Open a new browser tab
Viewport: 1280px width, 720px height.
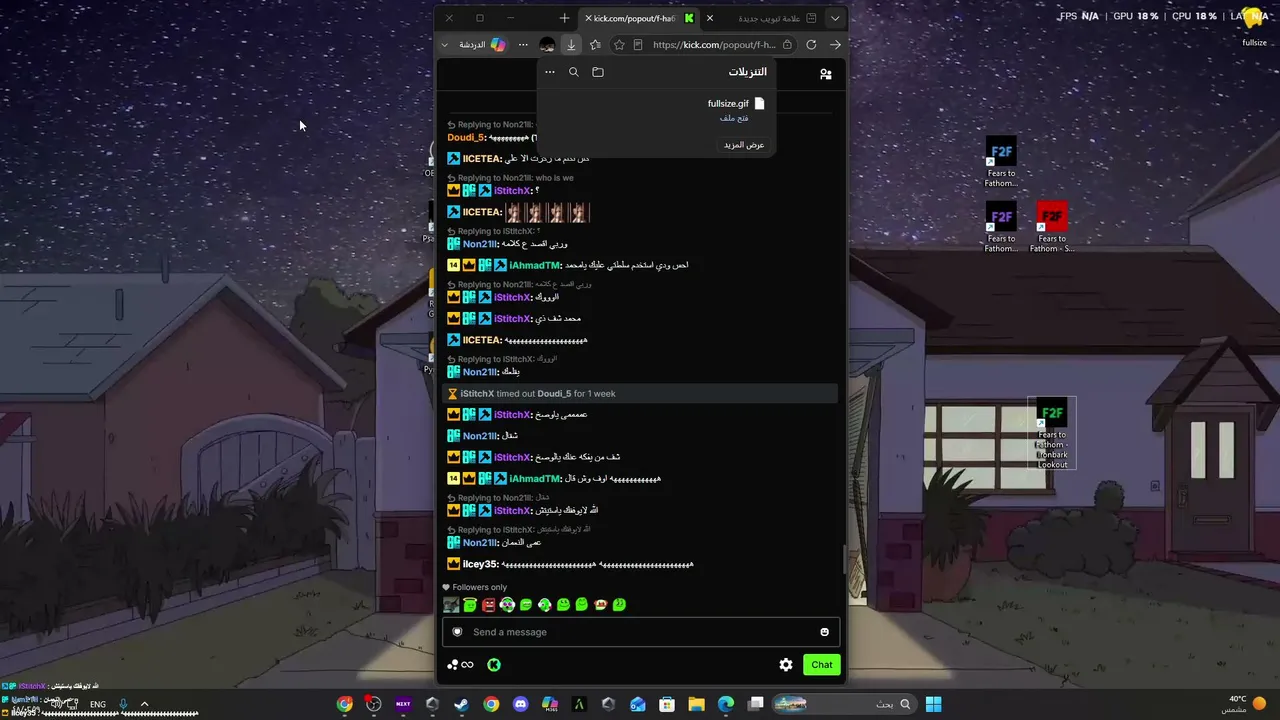click(564, 18)
